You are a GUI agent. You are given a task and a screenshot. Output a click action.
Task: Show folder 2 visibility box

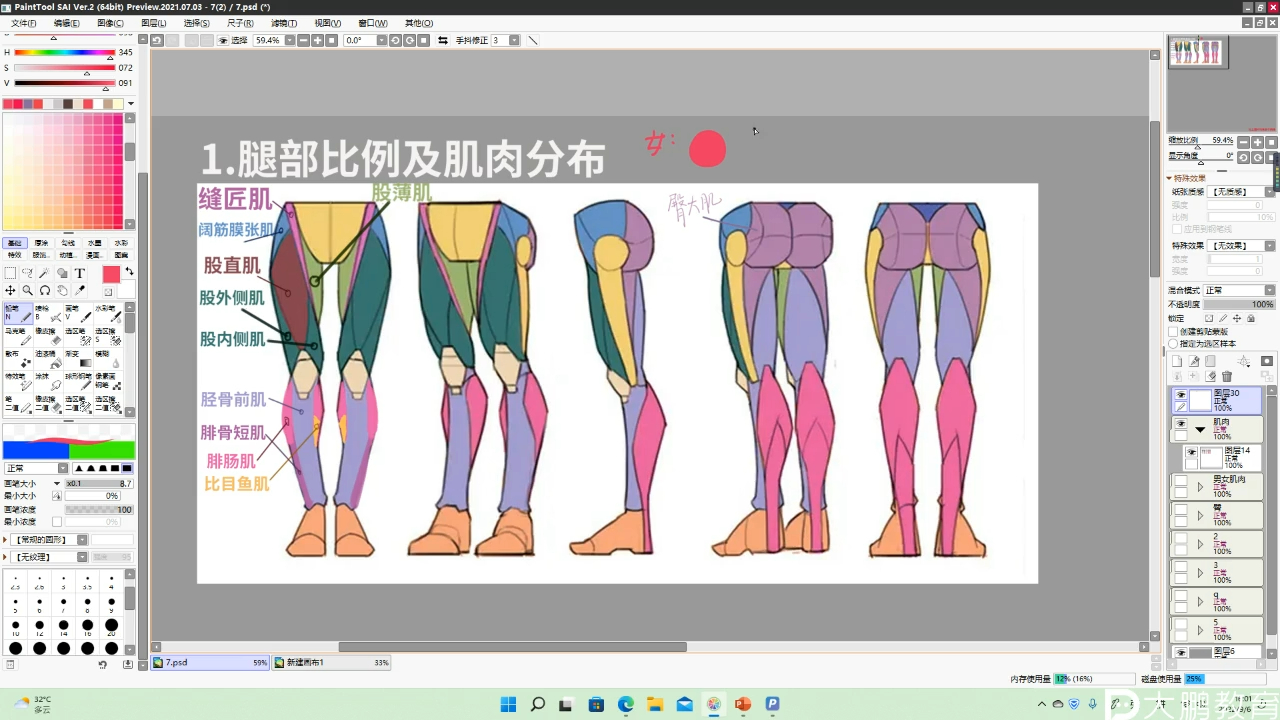[1181, 538]
